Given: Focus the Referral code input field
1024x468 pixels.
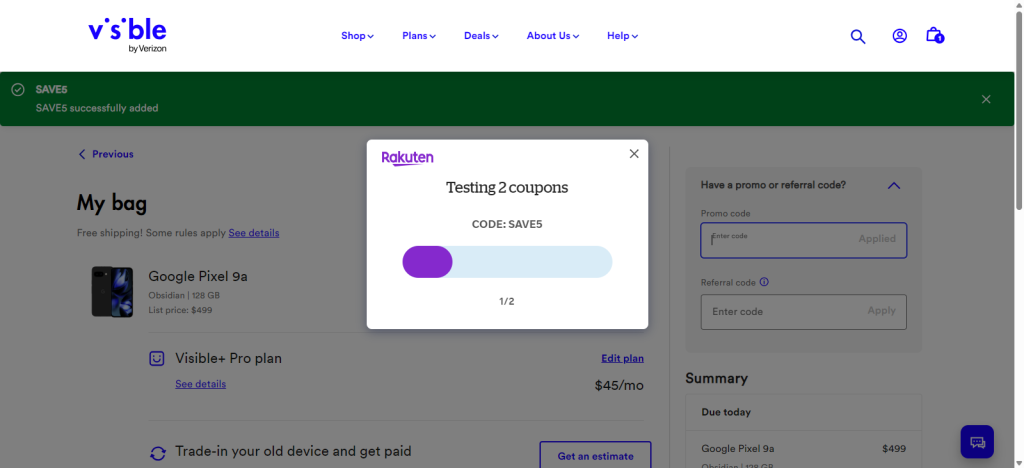Looking at the screenshot, I should (803, 312).
